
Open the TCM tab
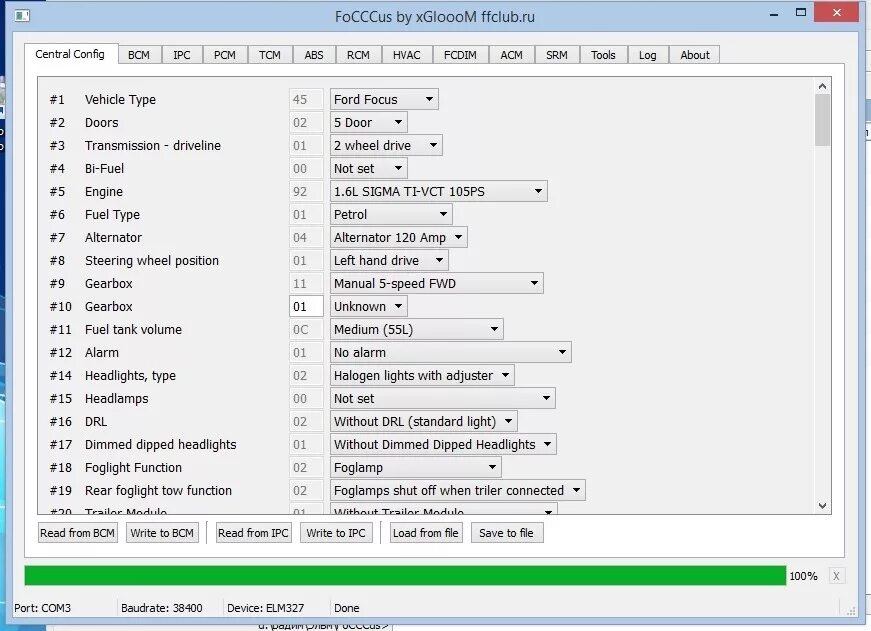[x=270, y=55]
